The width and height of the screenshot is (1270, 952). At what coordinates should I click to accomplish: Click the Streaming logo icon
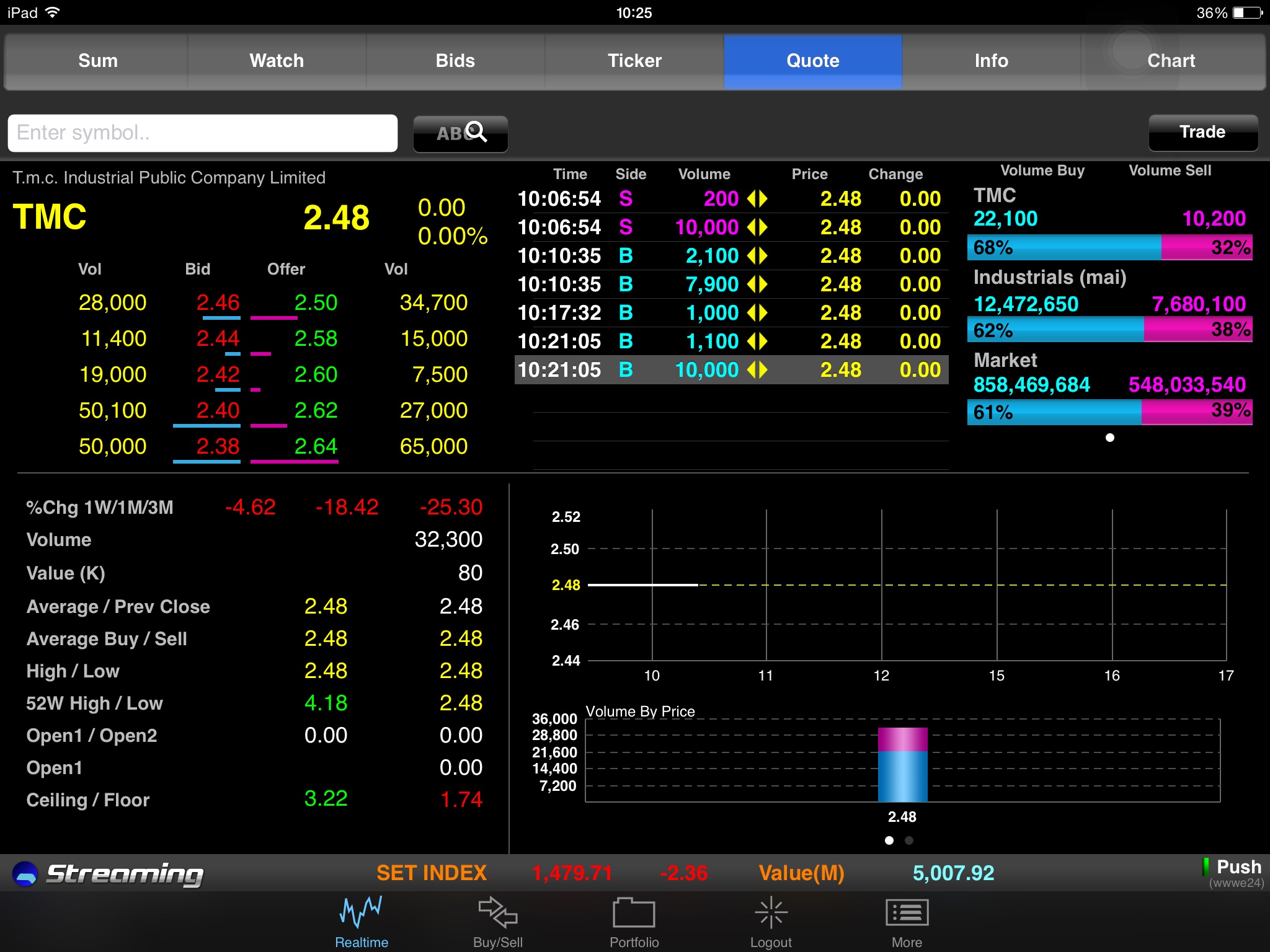25,874
